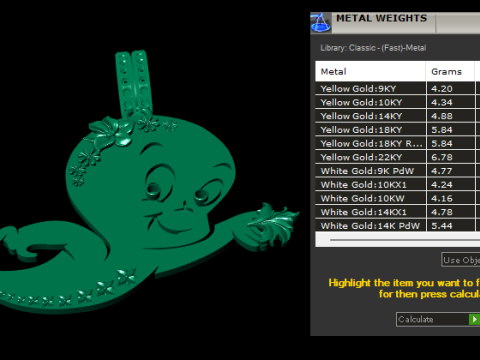
Task: Click the Use Object button
Action: click(x=461, y=260)
